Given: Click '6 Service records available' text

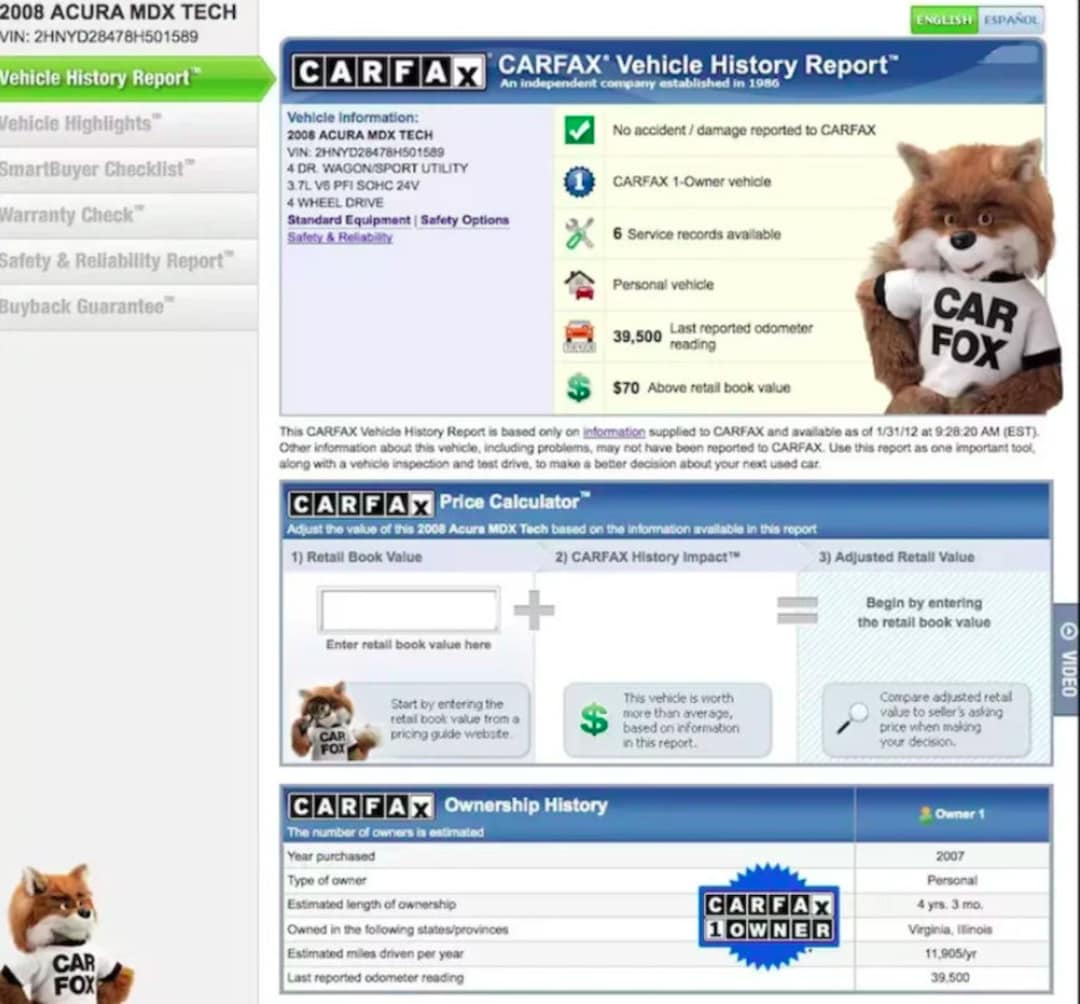Looking at the screenshot, I should pyautogui.click(x=696, y=234).
